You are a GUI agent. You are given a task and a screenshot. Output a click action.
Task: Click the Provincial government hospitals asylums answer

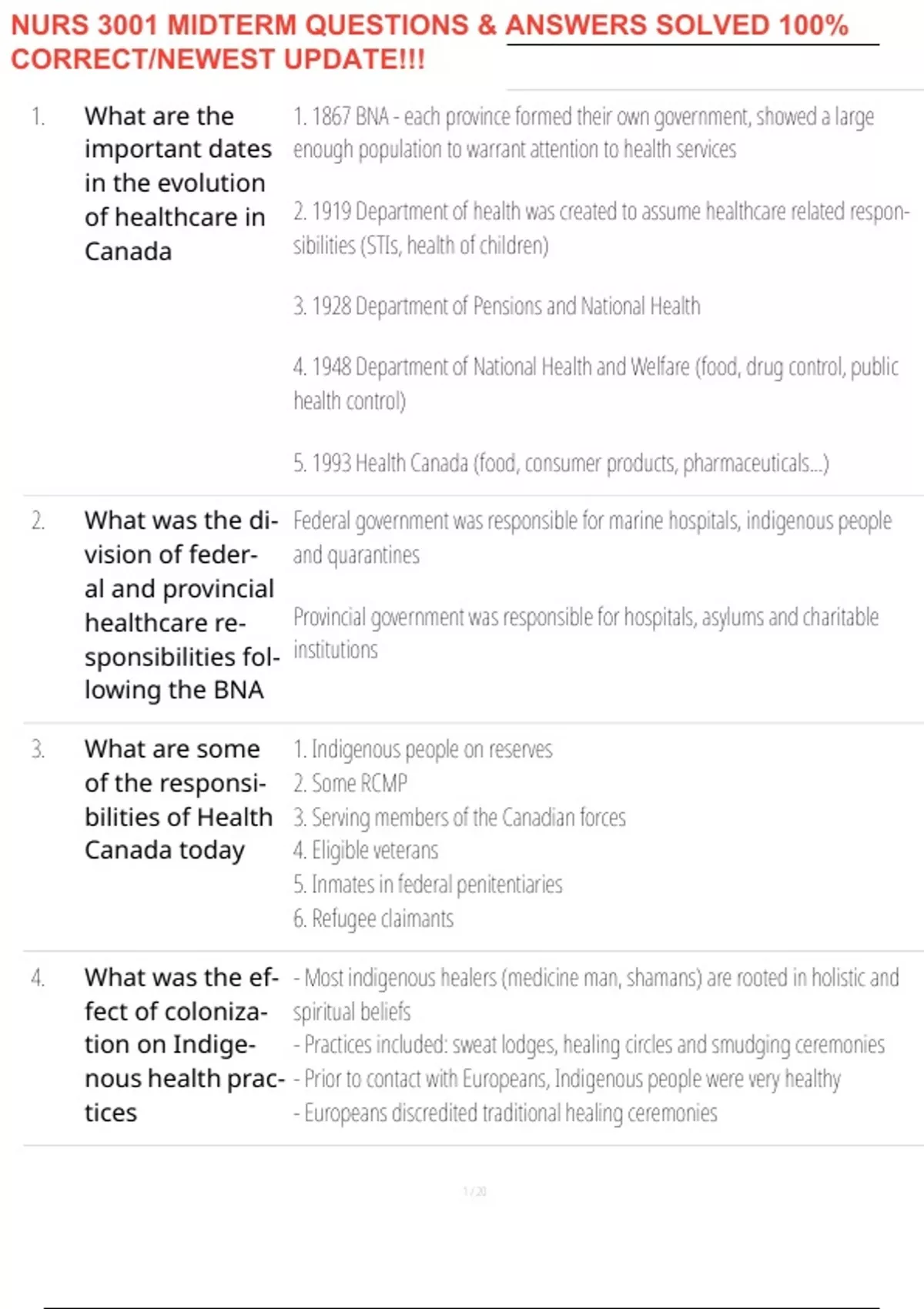coord(586,633)
